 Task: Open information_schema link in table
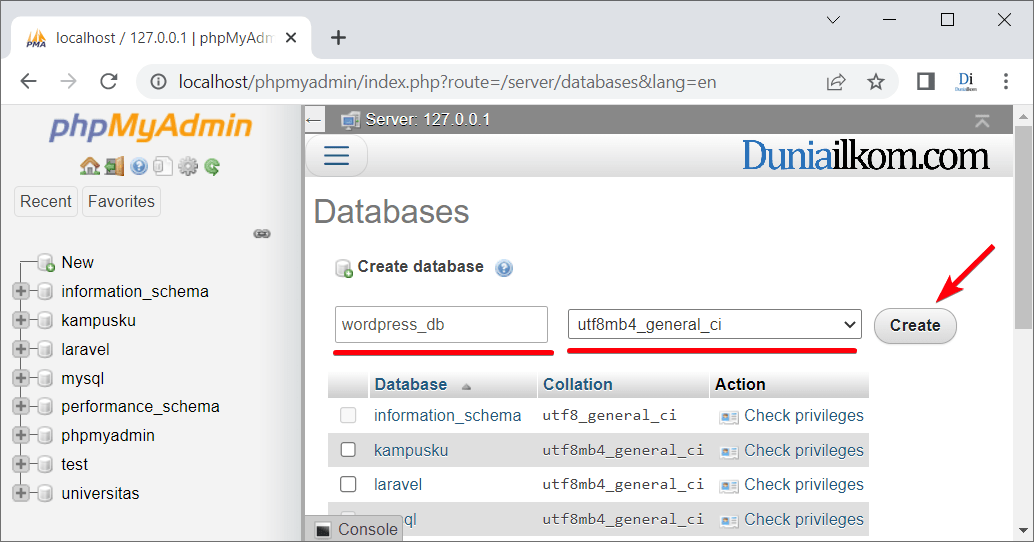[447, 415]
